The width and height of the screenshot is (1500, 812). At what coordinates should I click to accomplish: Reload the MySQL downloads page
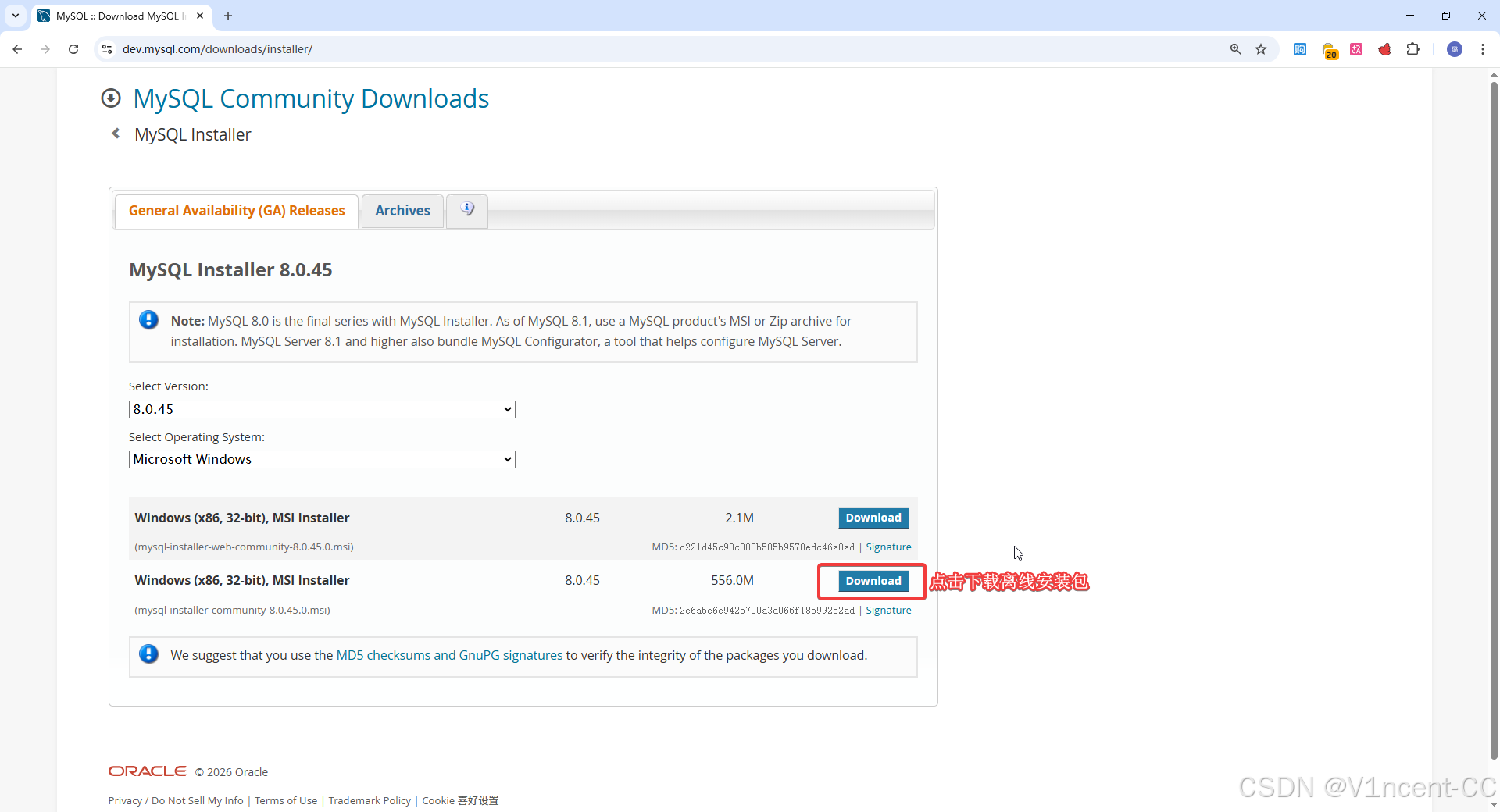point(73,49)
